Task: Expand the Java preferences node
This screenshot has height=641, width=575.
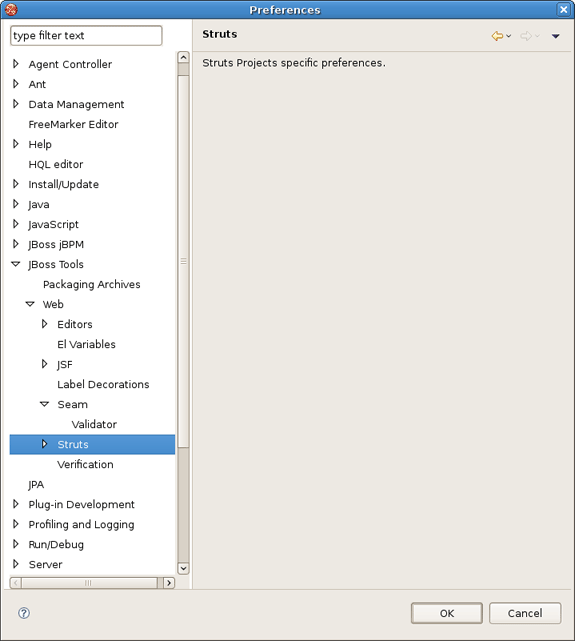Action: 16,204
